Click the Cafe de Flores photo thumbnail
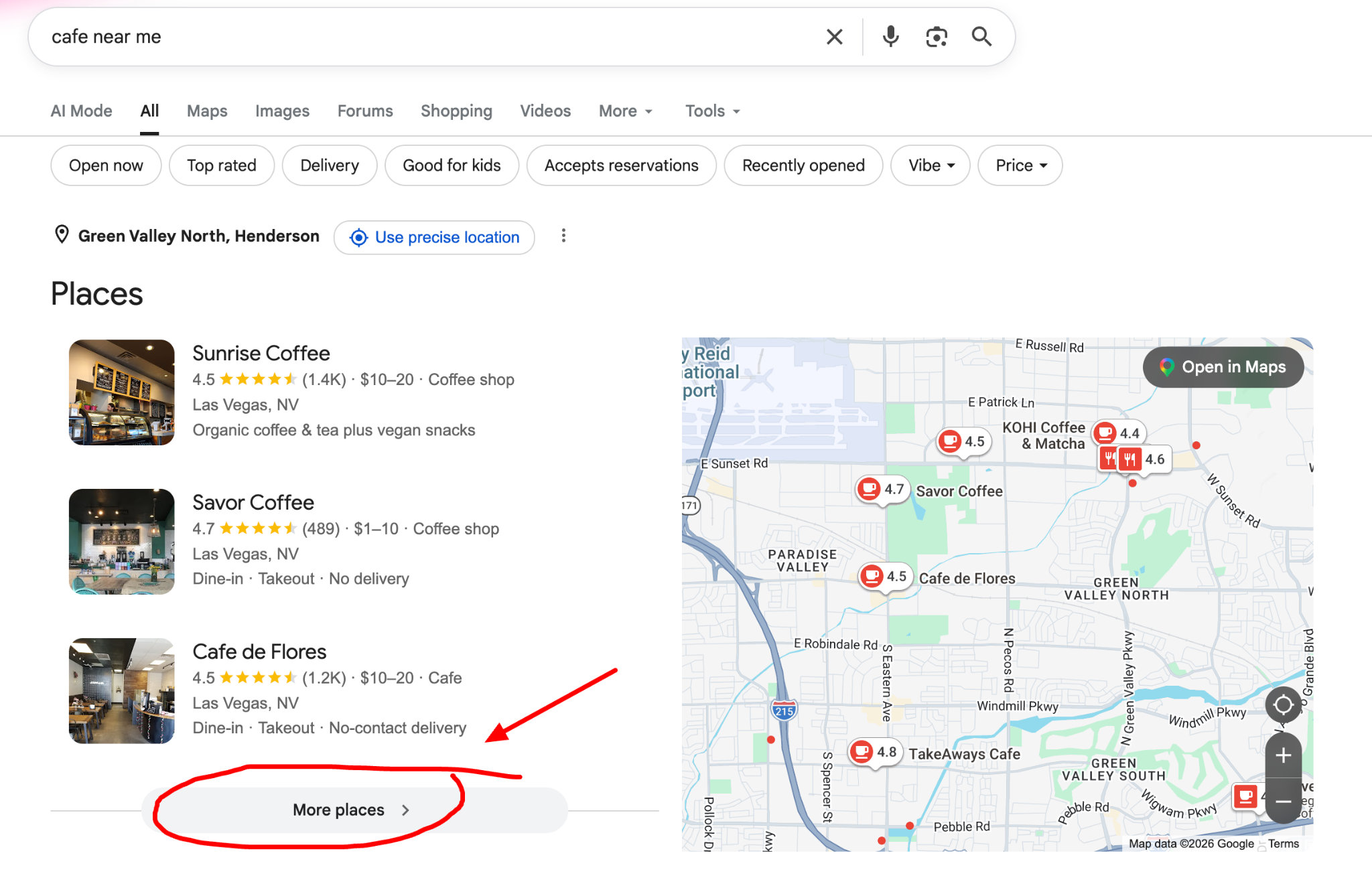 pos(122,691)
